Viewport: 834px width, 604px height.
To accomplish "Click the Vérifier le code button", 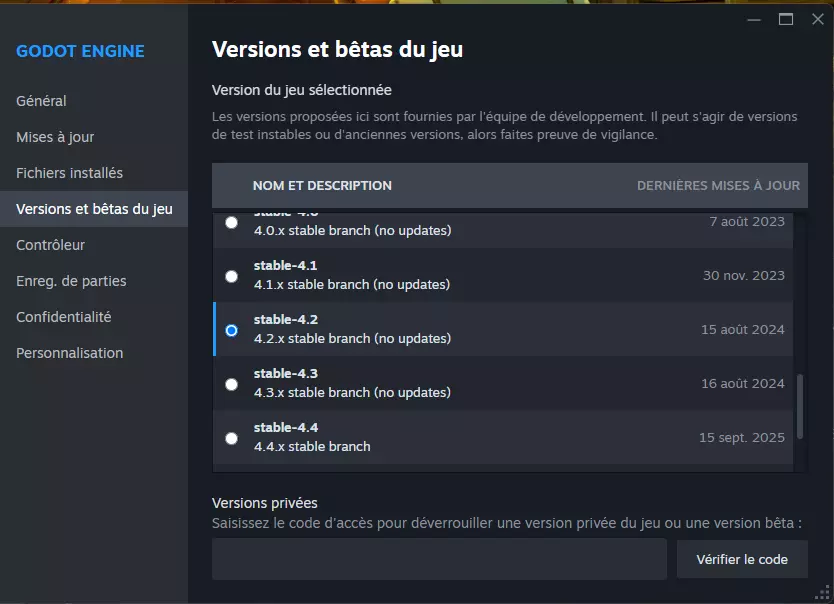I will click(x=742, y=559).
